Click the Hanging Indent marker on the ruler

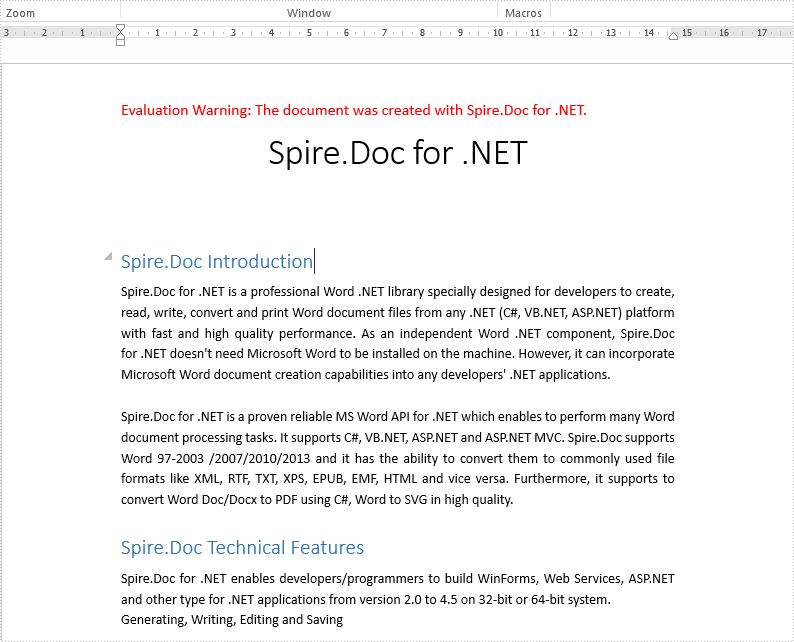[120, 34]
